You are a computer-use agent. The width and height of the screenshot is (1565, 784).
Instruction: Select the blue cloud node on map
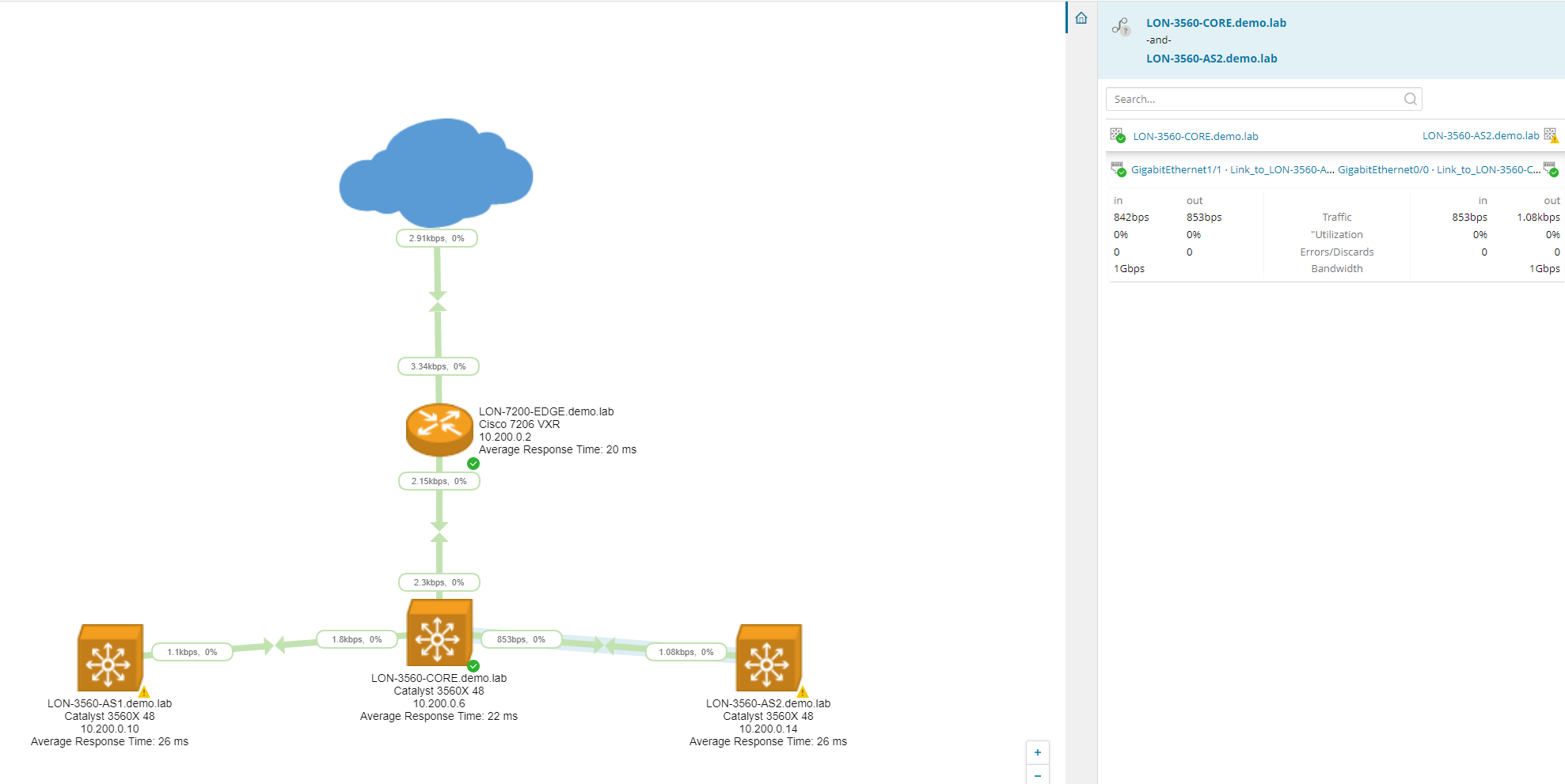pyautogui.click(x=436, y=172)
